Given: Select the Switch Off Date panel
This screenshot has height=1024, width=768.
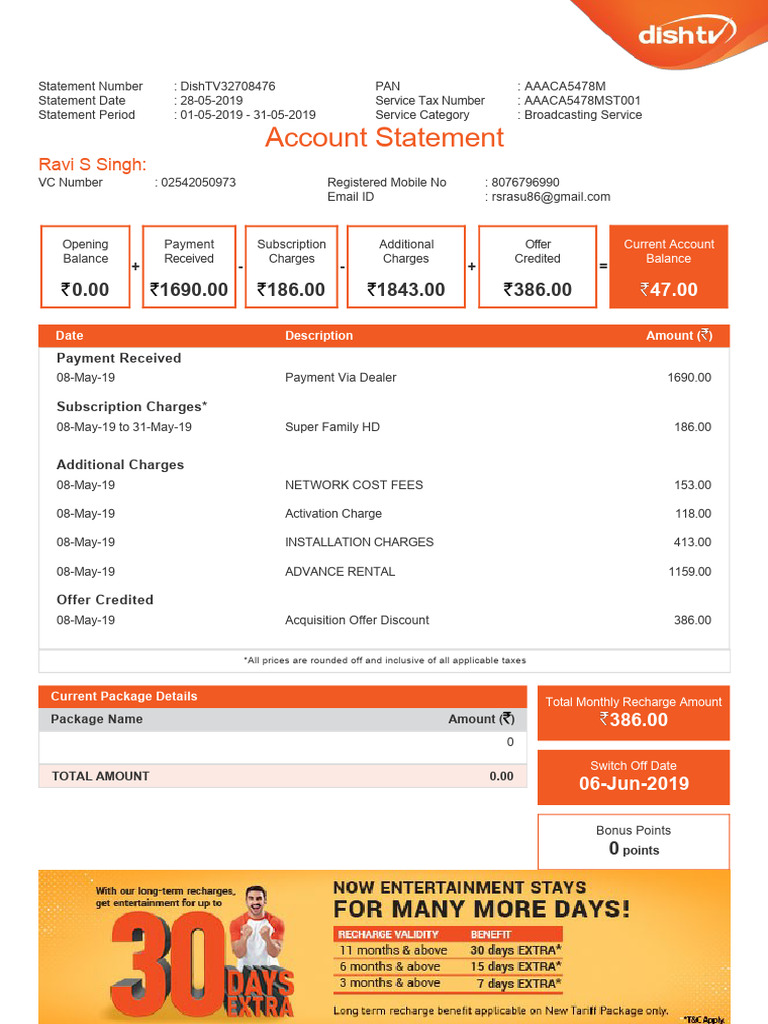Looking at the screenshot, I should click(x=633, y=776).
